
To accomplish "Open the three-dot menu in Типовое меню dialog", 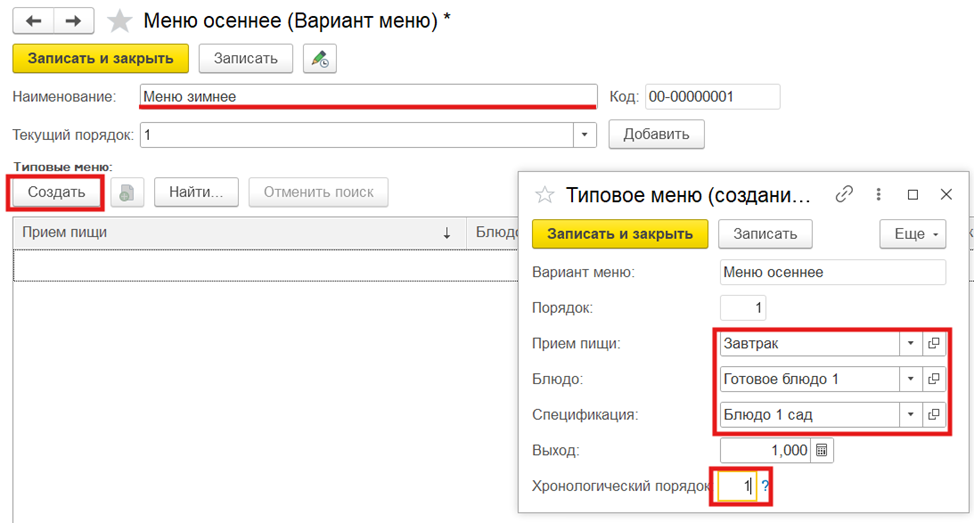I will pyautogui.click(x=878, y=194).
